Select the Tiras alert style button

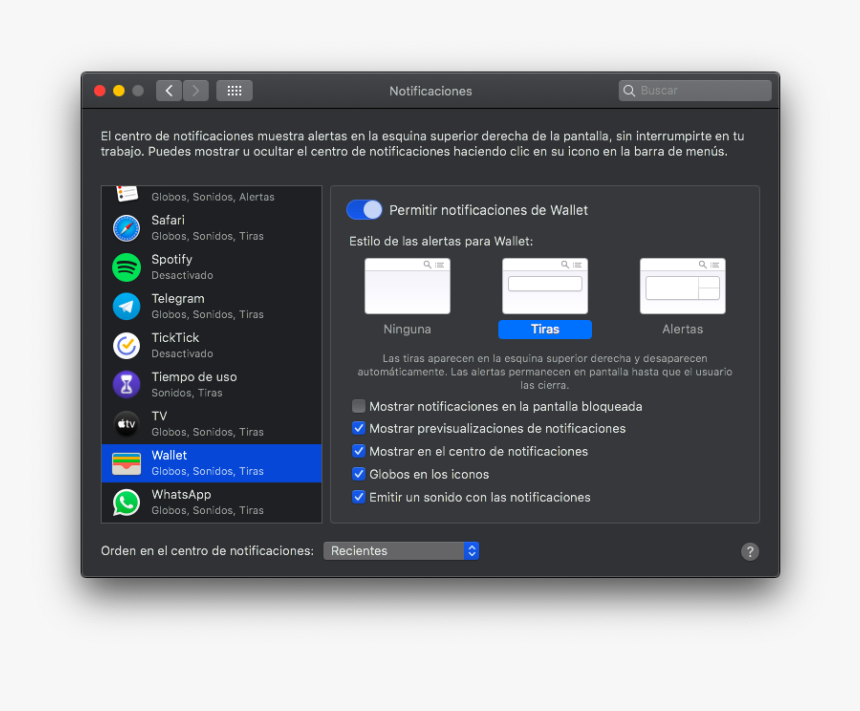point(544,328)
